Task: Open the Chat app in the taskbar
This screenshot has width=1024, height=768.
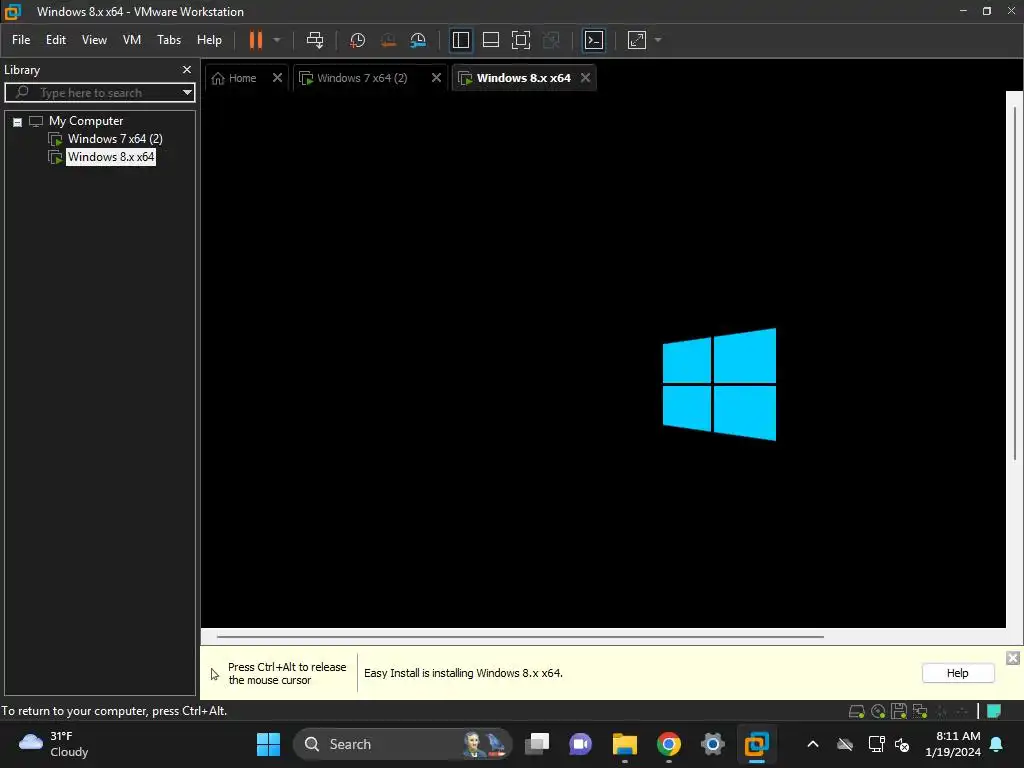Action: tap(580, 744)
